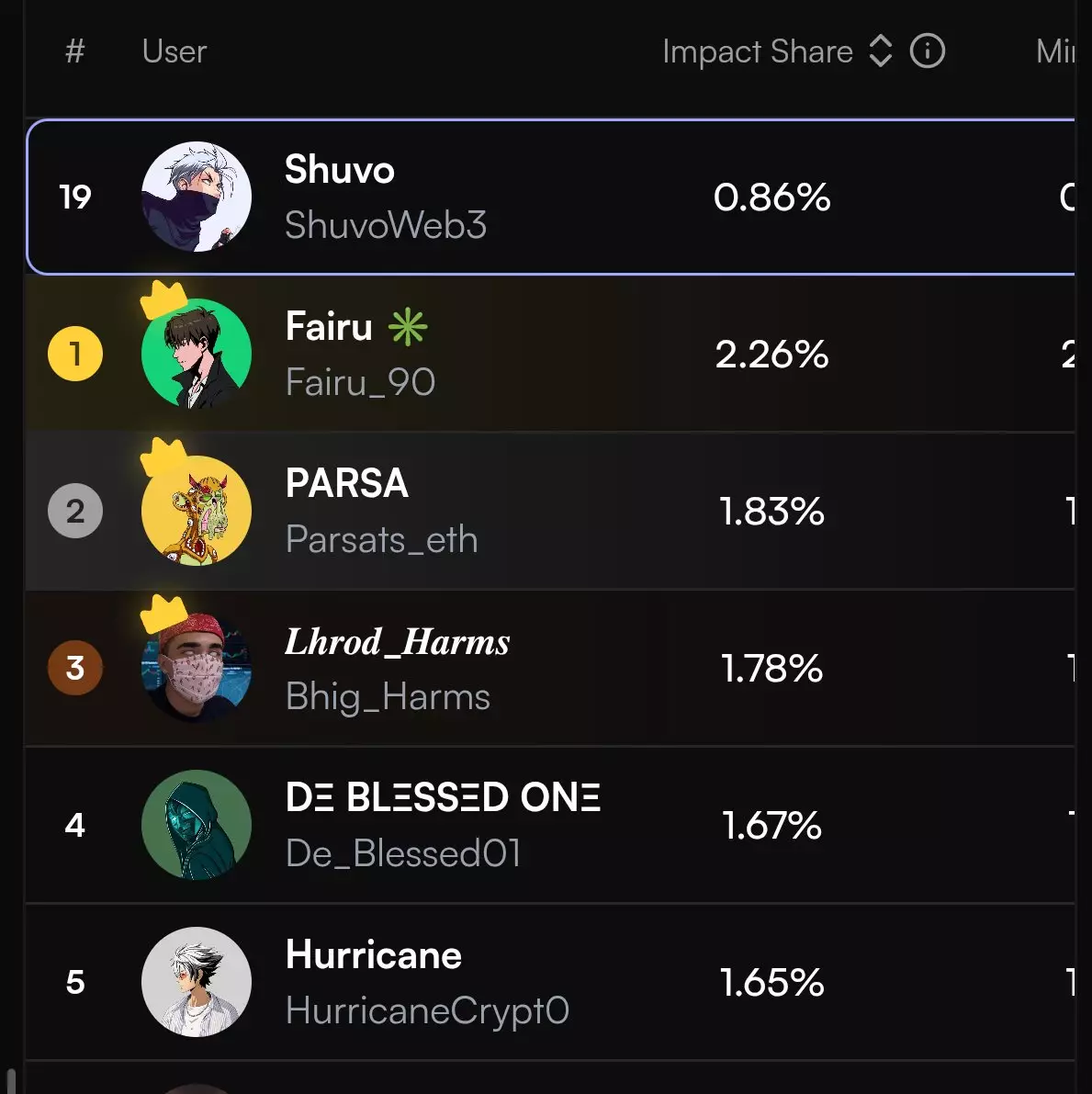Sort by Impact Share arrows

pos(880,51)
